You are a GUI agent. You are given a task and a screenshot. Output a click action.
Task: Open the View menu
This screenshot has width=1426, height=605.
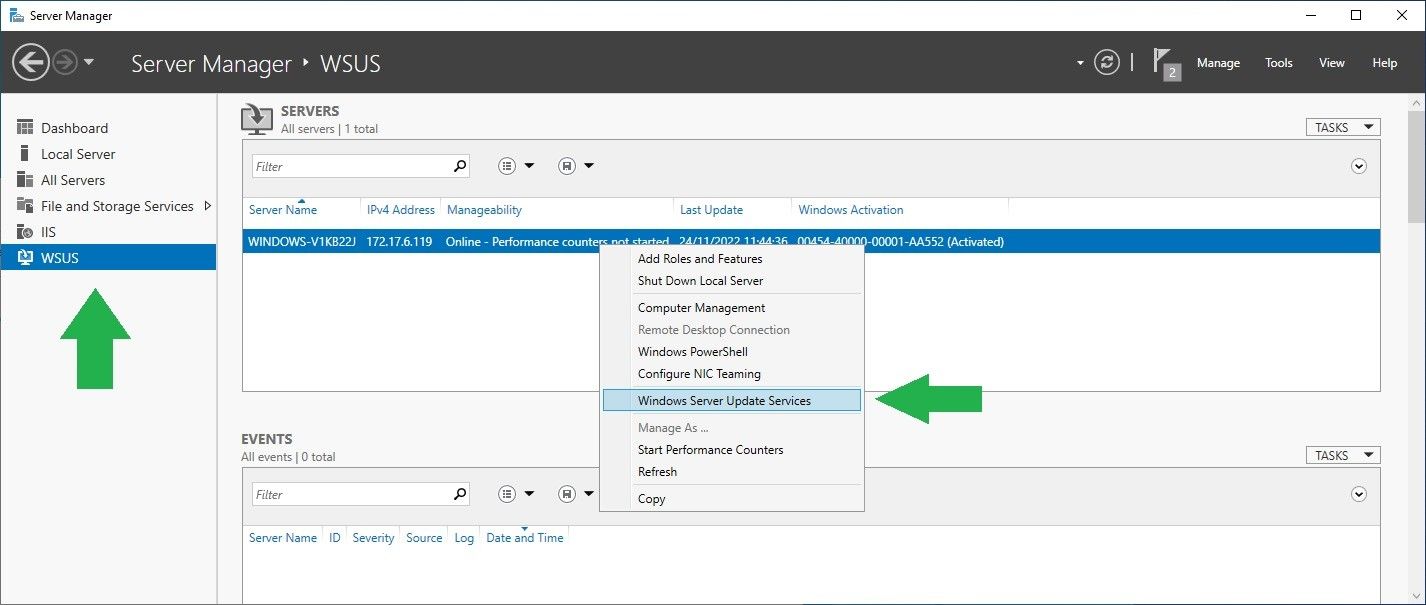(1332, 63)
